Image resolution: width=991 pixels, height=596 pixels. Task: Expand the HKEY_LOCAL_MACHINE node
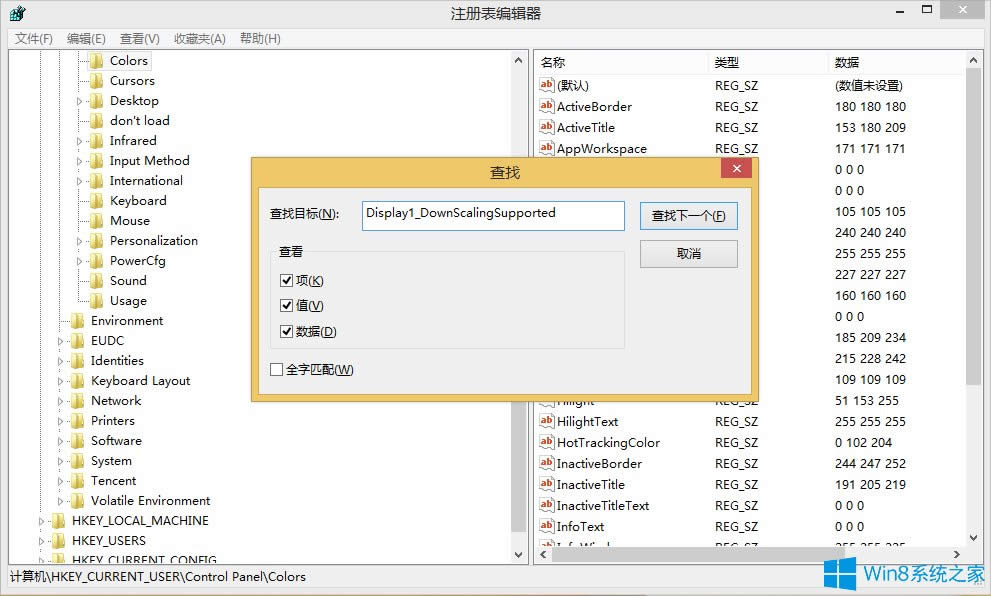[x=40, y=520]
